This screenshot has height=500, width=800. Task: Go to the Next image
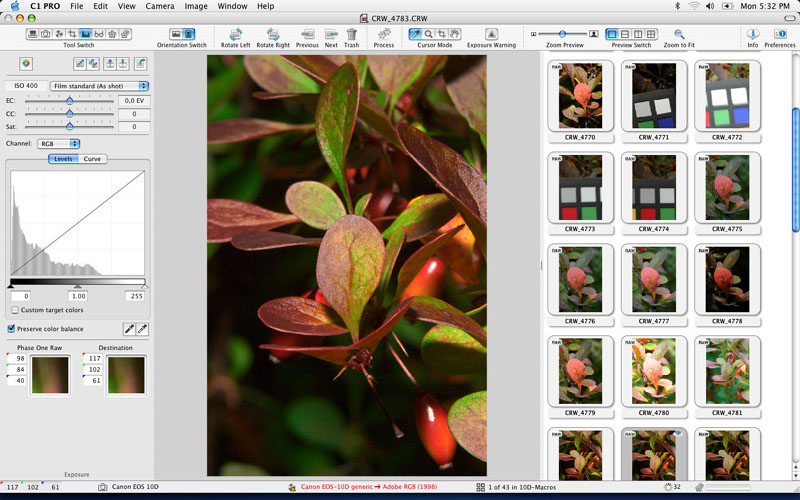(331, 34)
